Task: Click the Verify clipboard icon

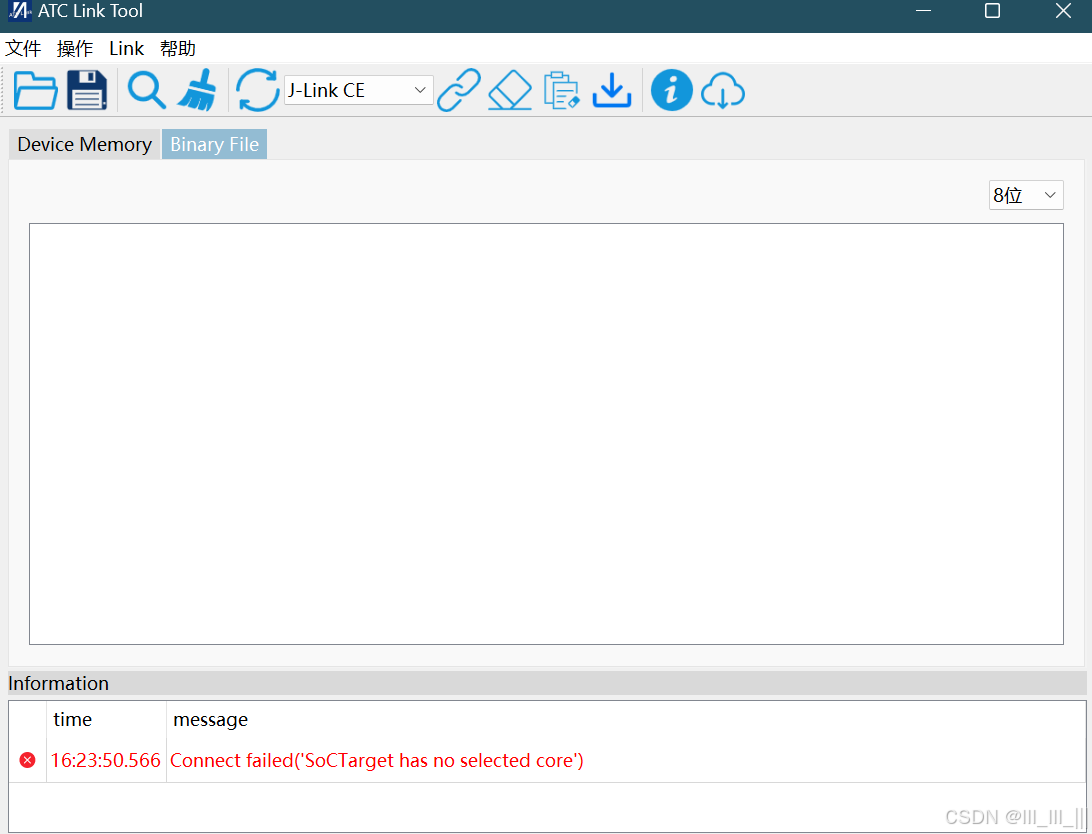Action: (562, 90)
